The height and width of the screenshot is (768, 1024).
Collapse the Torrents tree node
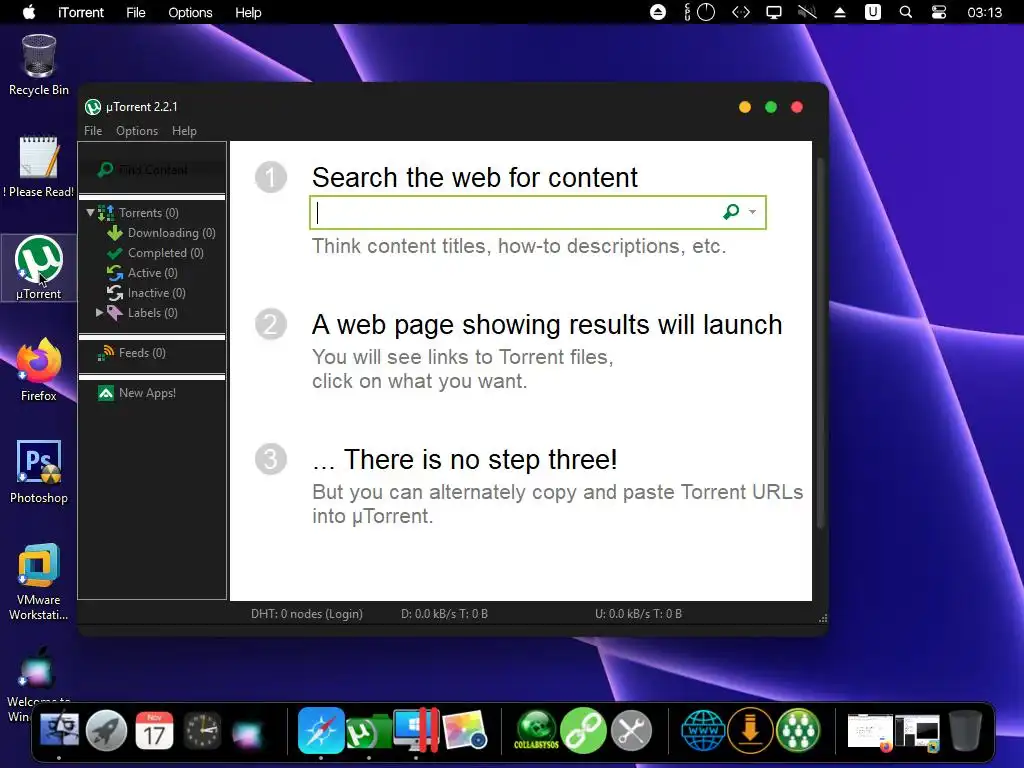point(90,213)
